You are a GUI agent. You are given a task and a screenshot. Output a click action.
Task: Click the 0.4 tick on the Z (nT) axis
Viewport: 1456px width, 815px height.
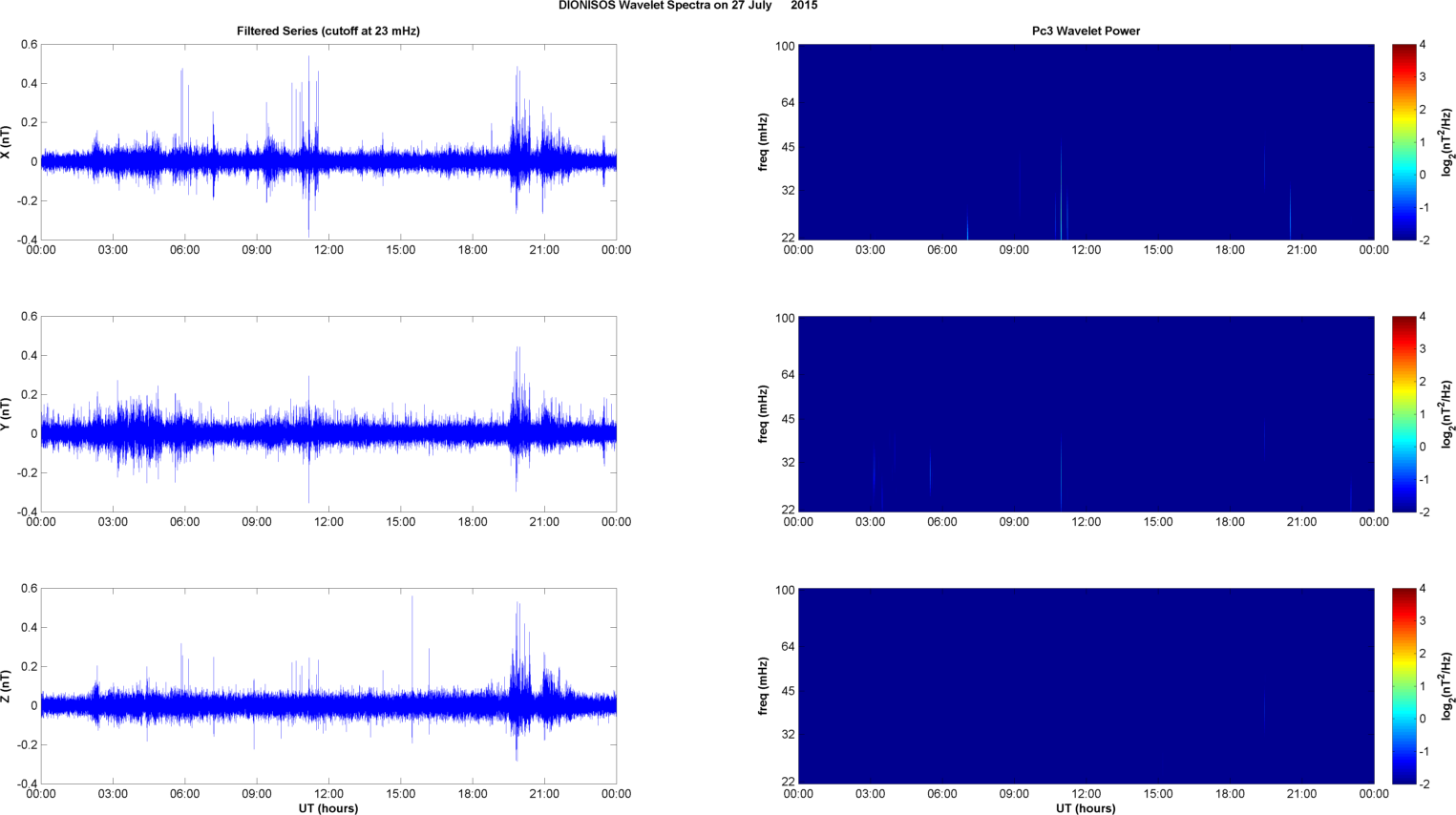pos(29,628)
